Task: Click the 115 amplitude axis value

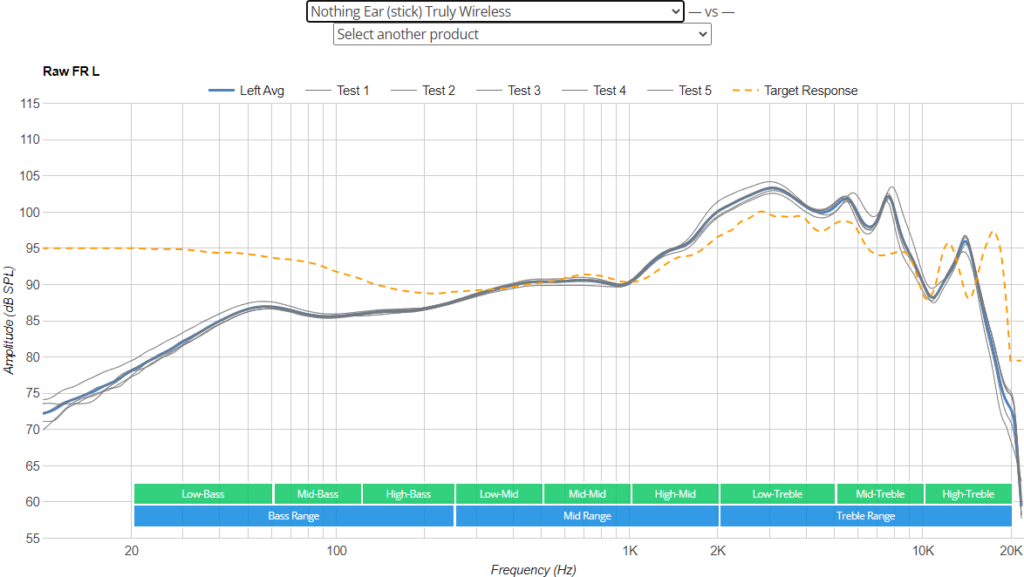Action: point(30,103)
